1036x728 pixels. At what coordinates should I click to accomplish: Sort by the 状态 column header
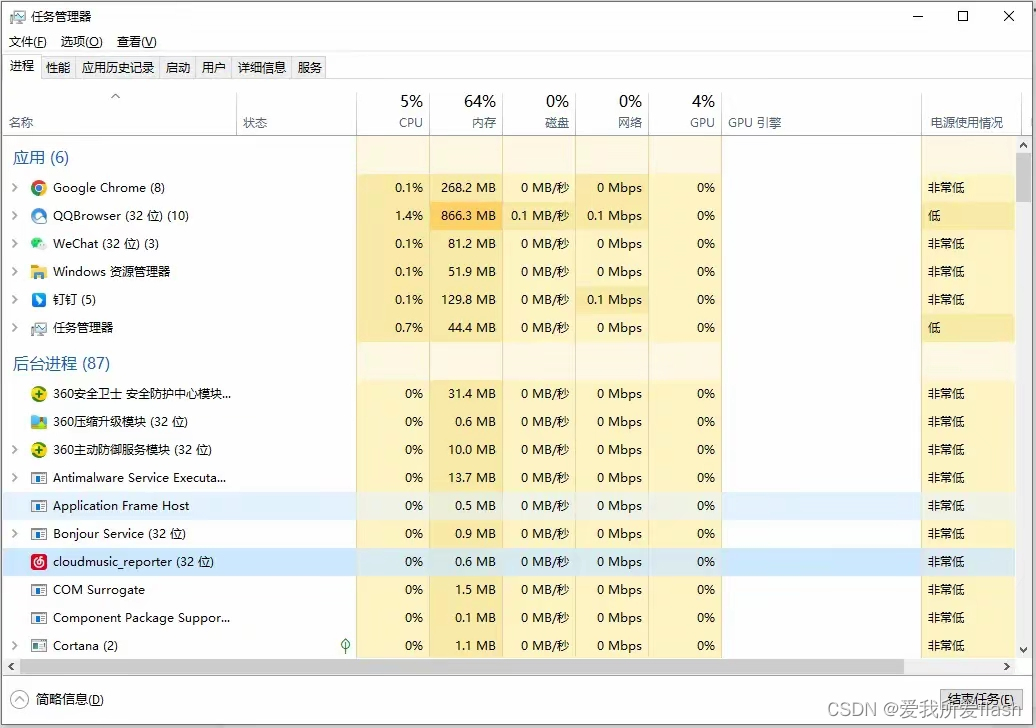click(297, 114)
